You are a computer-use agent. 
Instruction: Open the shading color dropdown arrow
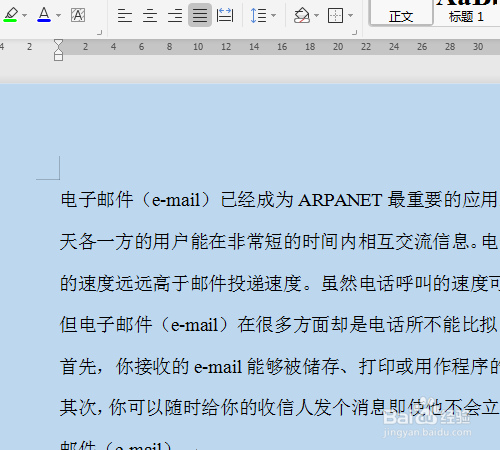[x=317, y=15]
